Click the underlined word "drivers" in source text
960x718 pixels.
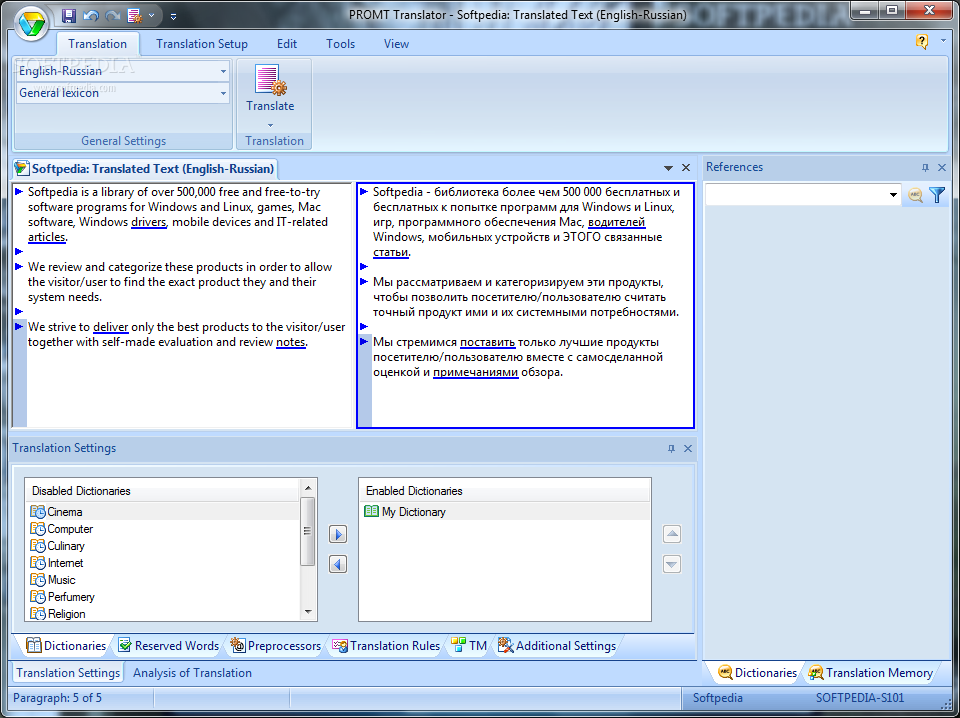coord(149,222)
